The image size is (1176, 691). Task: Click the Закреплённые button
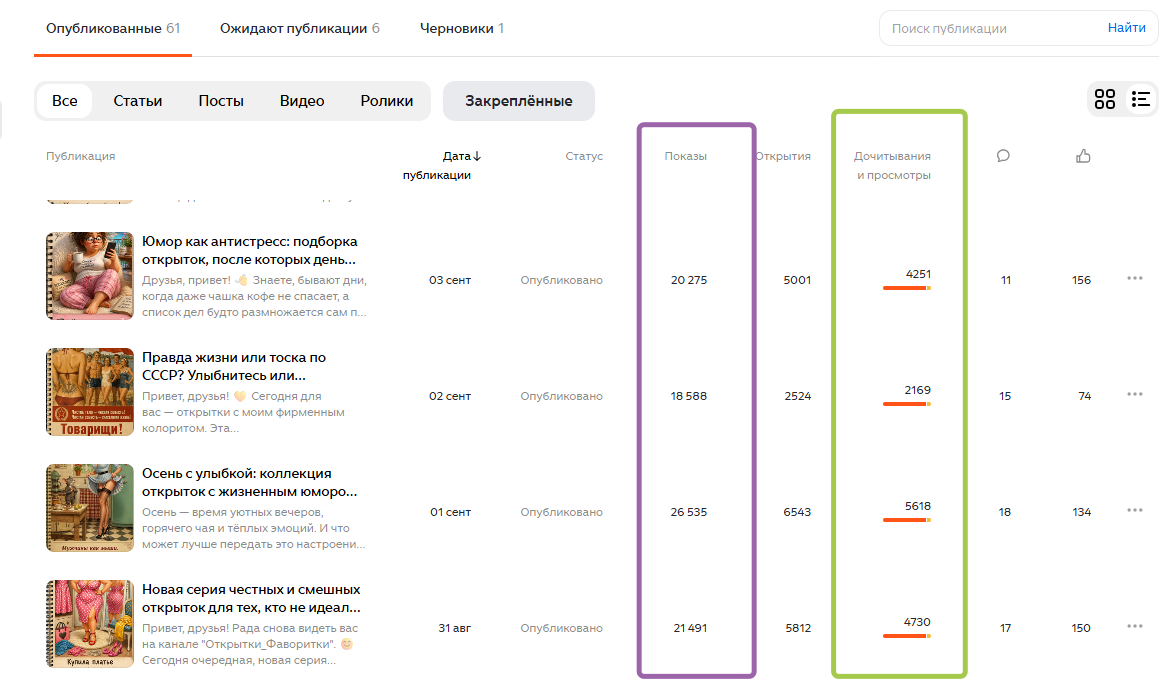click(519, 101)
